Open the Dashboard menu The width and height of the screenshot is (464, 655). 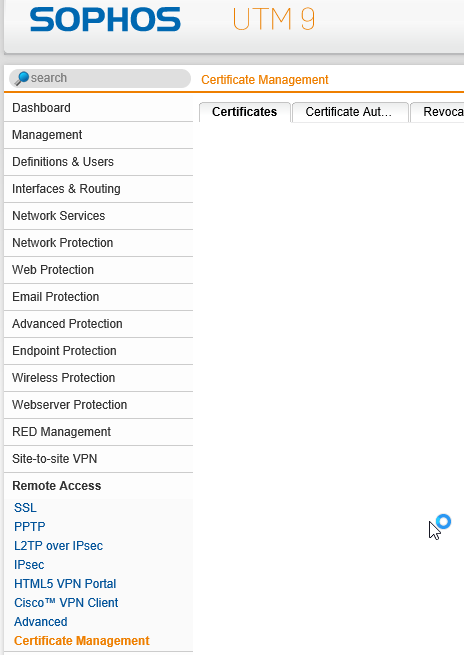tap(99, 108)
